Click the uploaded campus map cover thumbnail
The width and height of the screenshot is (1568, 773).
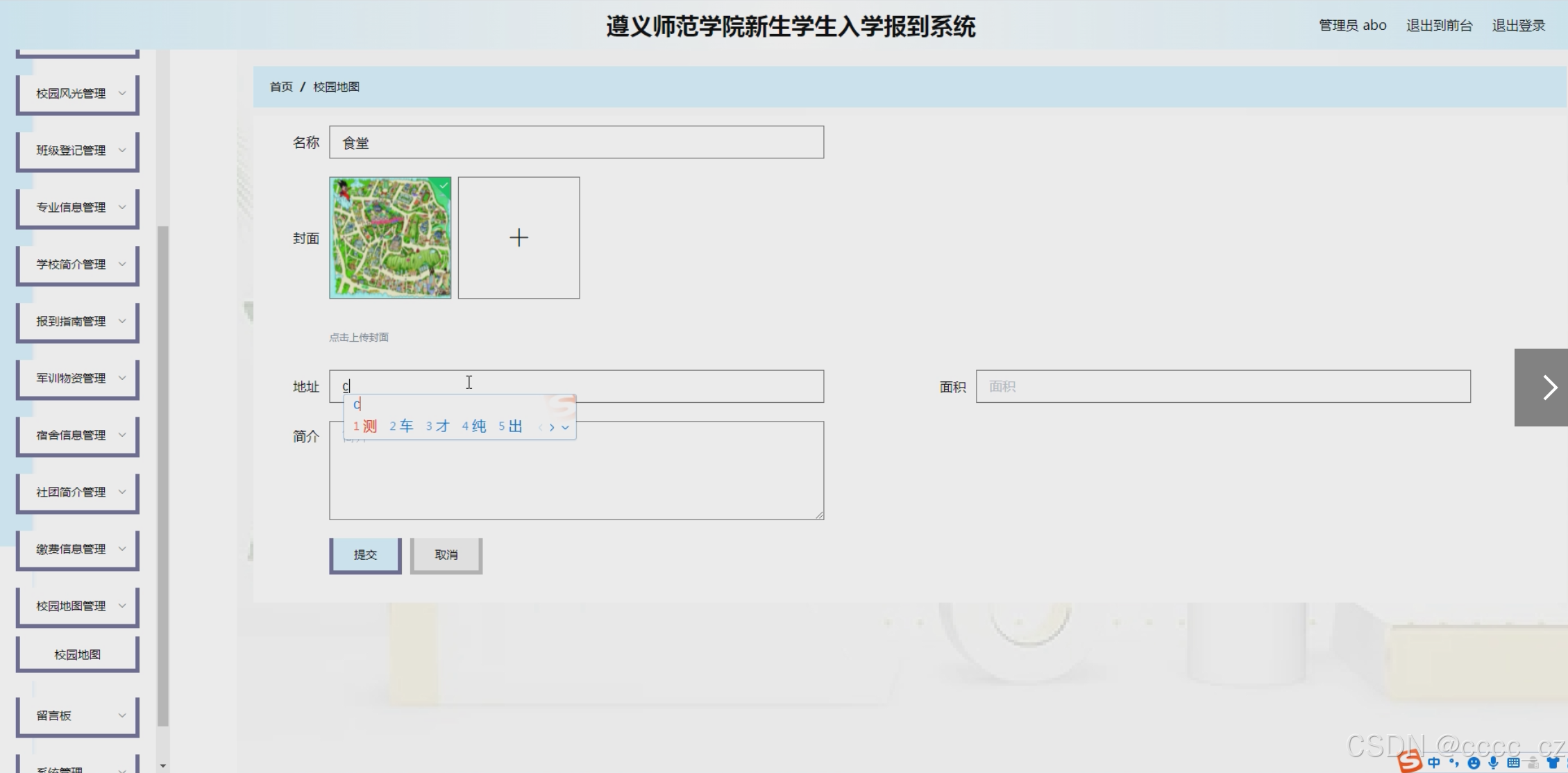click(x=390, y=238)
